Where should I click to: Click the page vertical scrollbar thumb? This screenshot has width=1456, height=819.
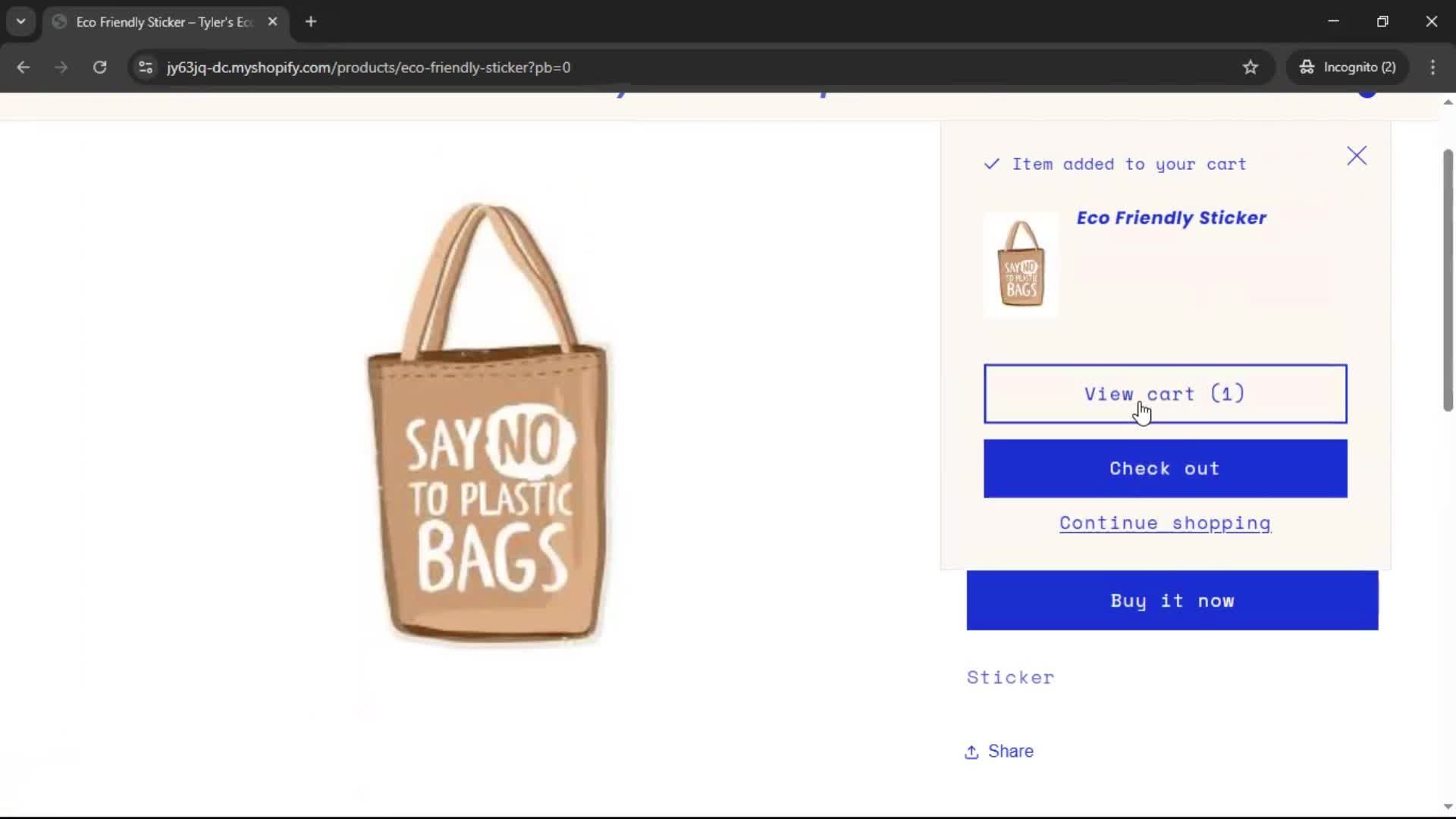pyautogui.click(x=1447, y=281)
